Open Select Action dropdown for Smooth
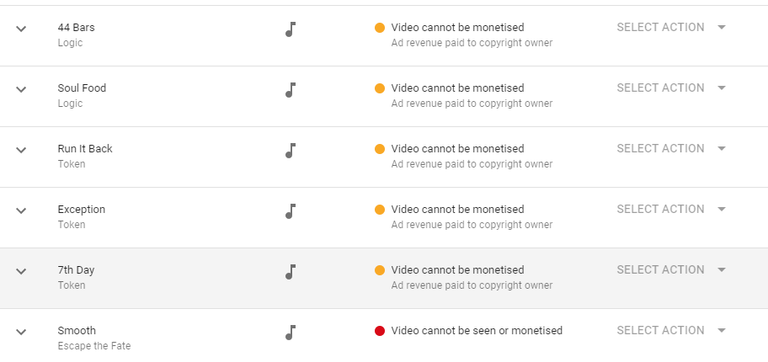768x362 pixels. pyautogui.click(x=671, y=331)
